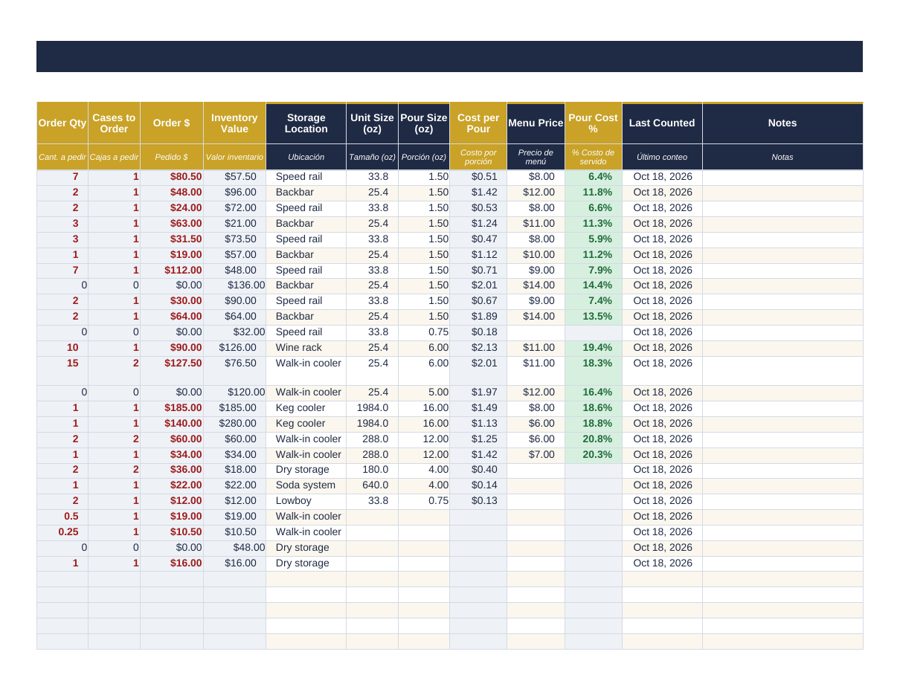Viewport: 900px width, 695px height.
Task: Select the "640.0" unit size cell
Action: point(372,486)
